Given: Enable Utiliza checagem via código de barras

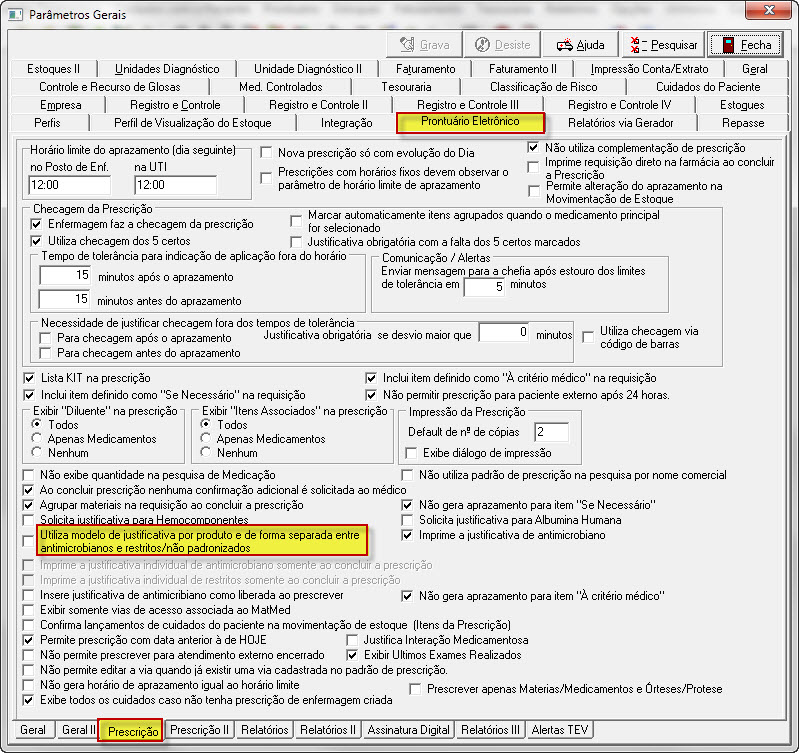Looking at the screenshot, I should pos(588,337).
